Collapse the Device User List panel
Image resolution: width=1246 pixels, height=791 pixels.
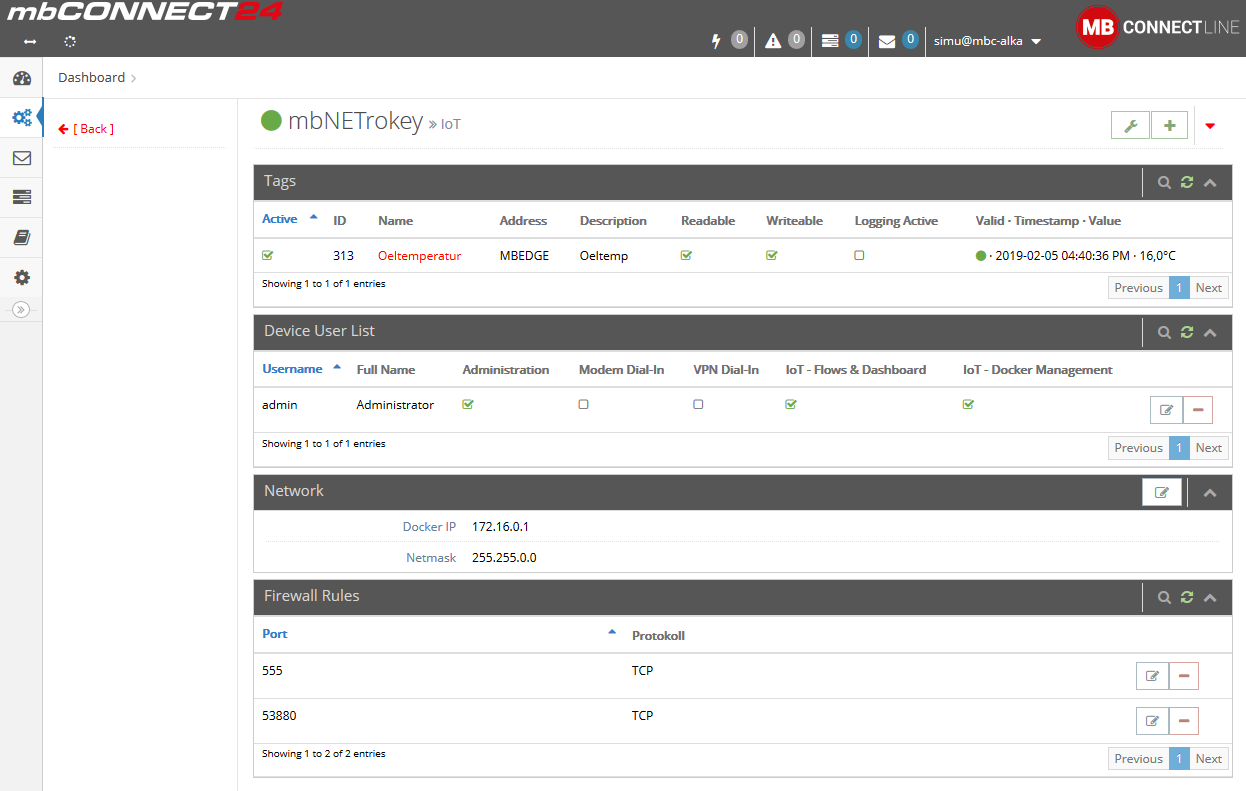[1210, 332]
